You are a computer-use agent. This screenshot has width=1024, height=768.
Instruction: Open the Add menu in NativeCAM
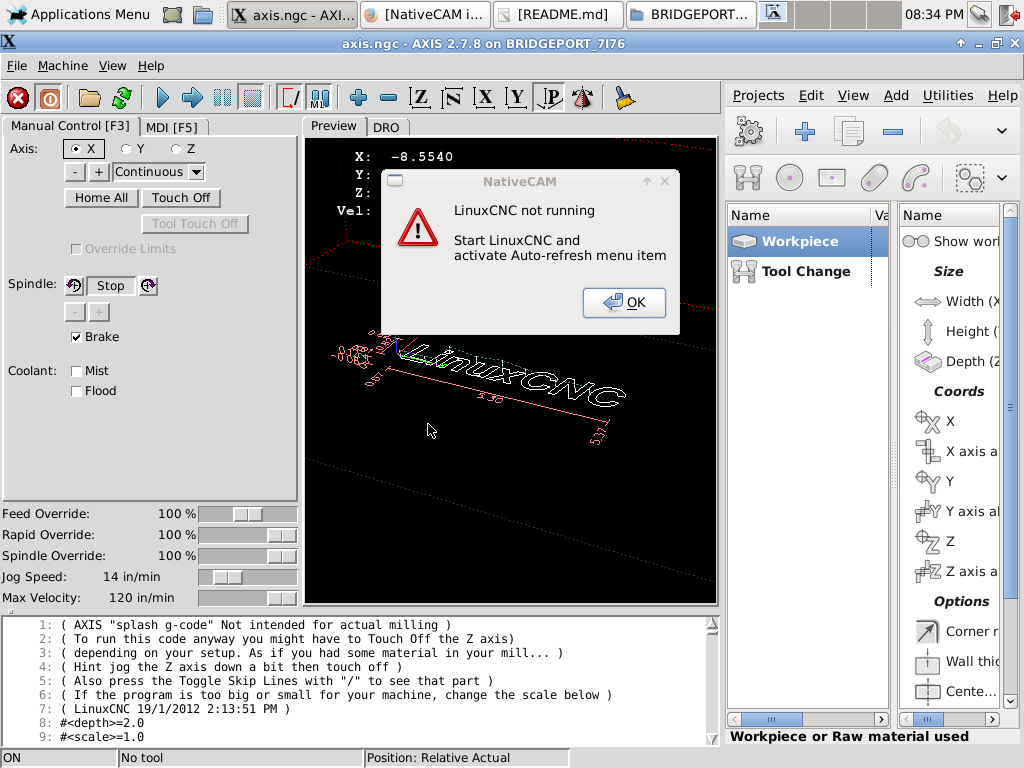[x=896, y=95]
